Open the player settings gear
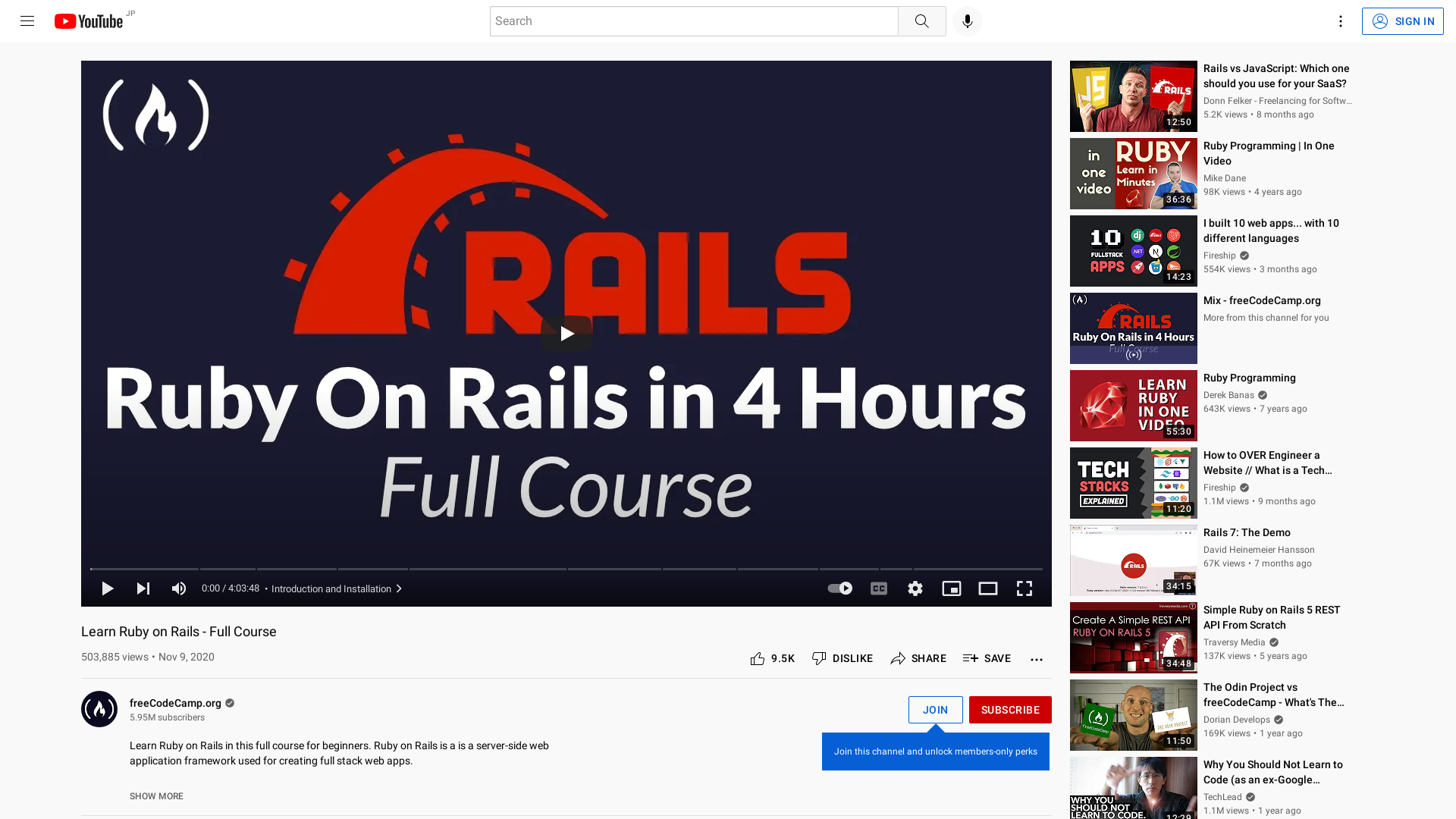 (915, 588)
